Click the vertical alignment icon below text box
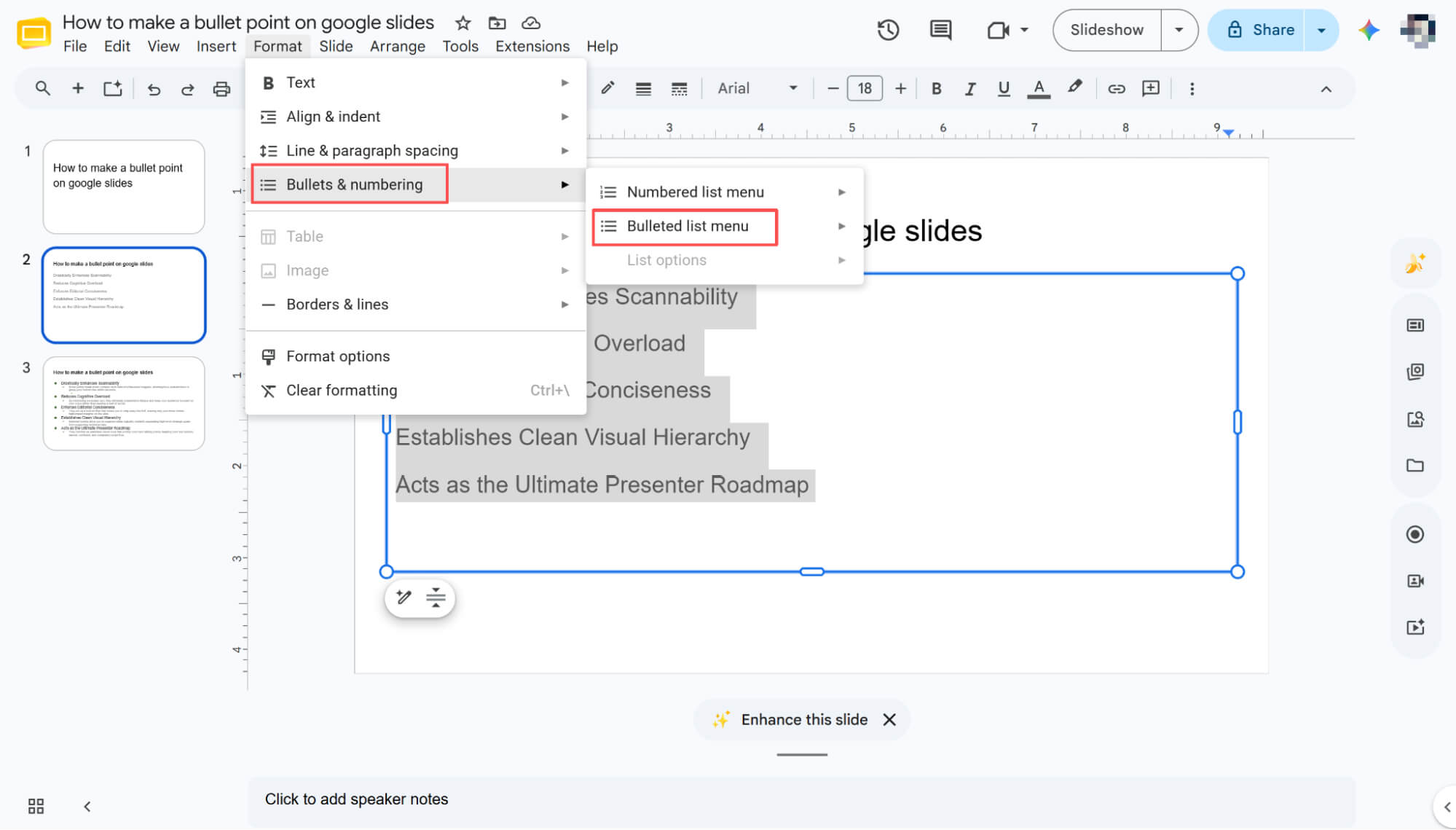1456x830 pixels. click(x=436, y=598)
